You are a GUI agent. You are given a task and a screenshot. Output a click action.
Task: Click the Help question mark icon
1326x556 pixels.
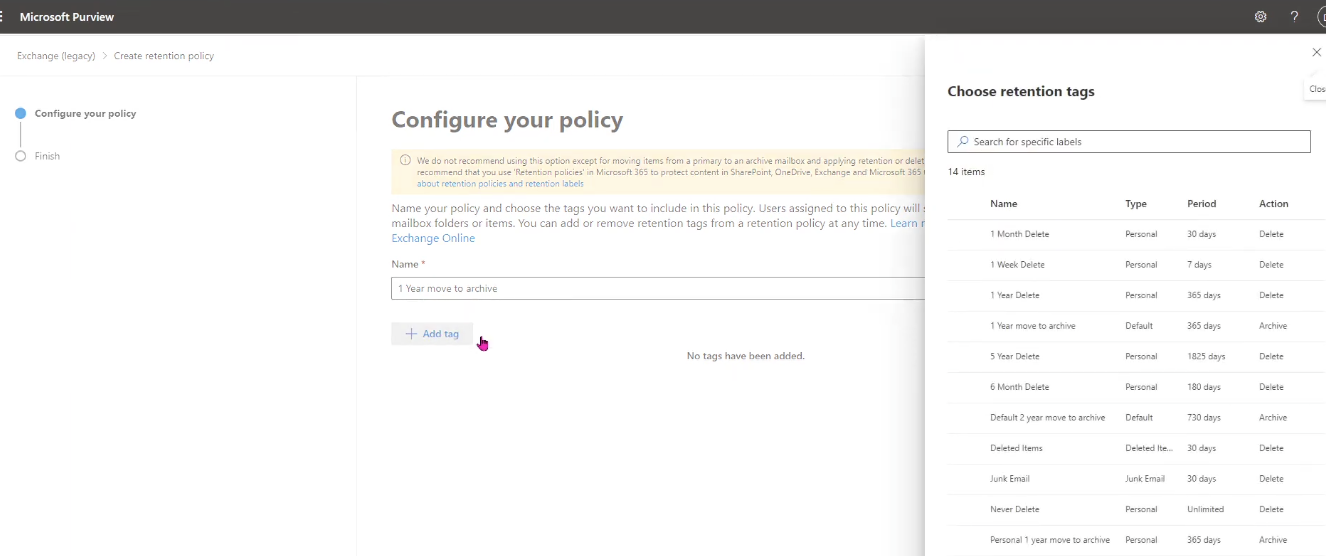pos(1294,17)
